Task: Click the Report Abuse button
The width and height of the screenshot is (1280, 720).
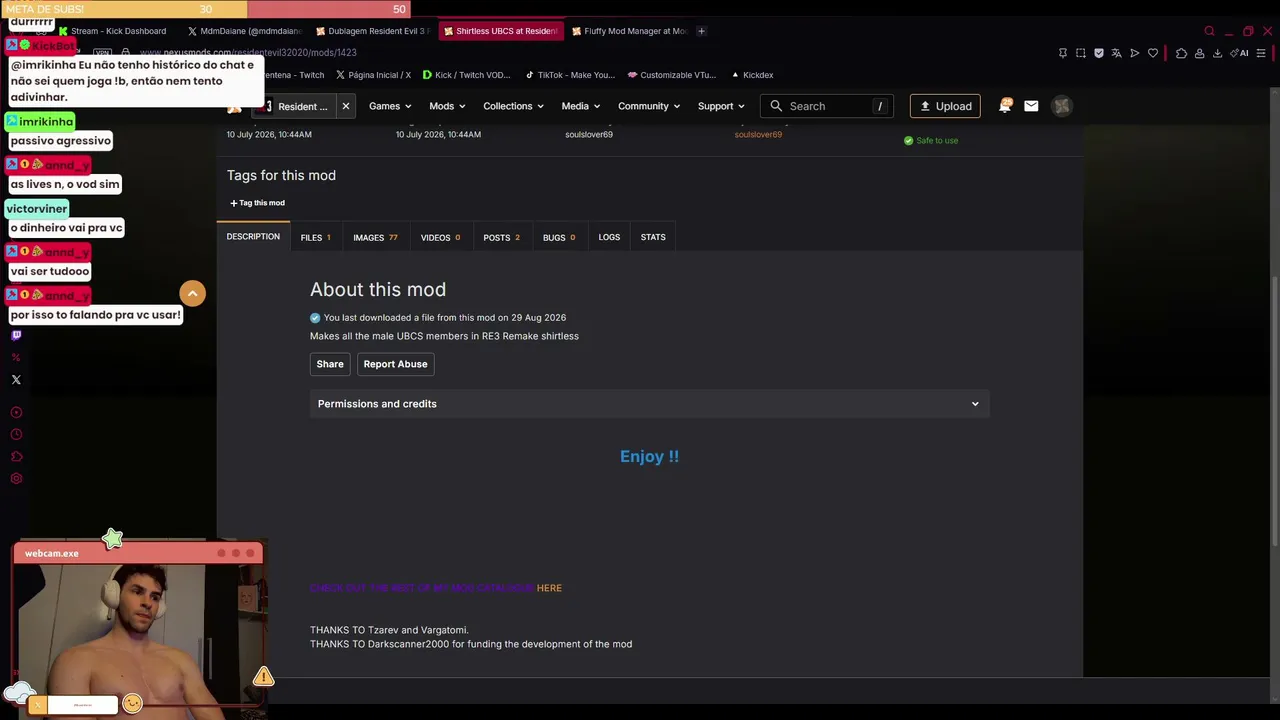Action: 395,364
